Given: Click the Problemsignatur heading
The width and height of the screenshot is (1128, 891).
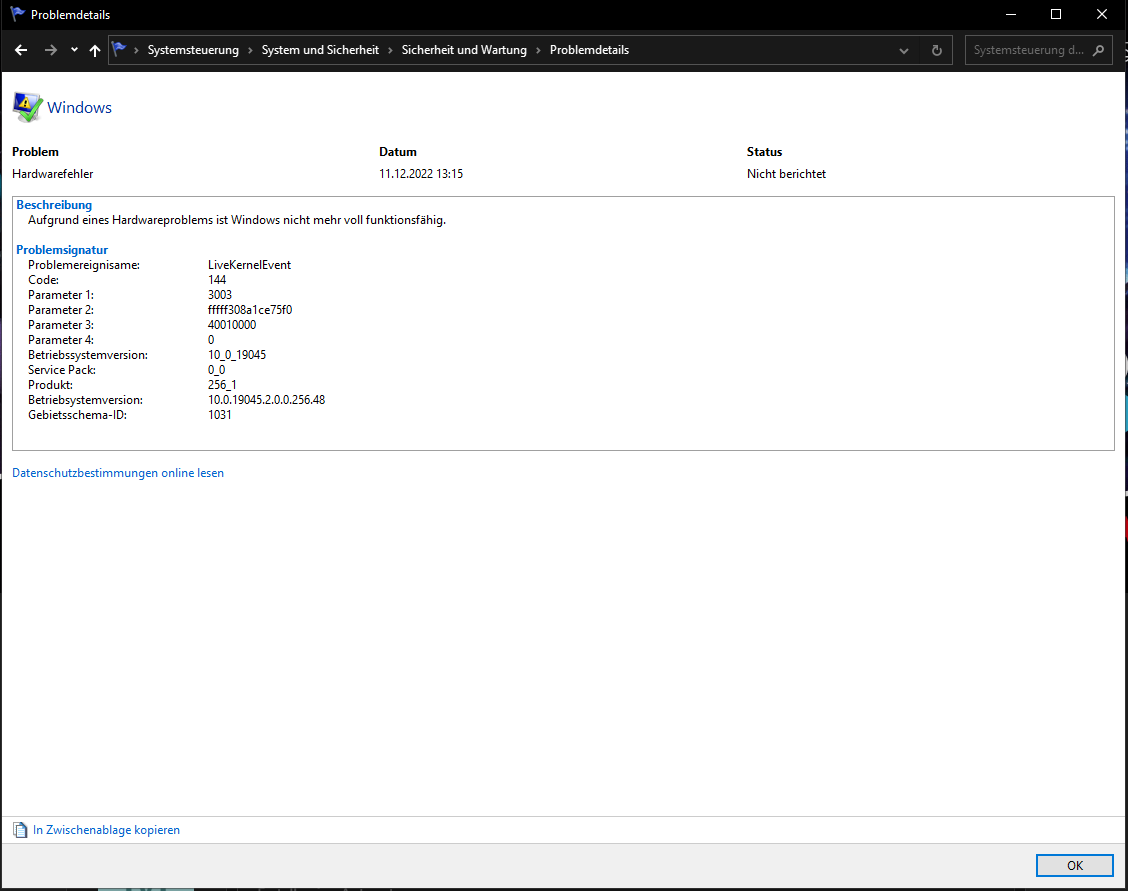Looking at the screenshot, I should click(x=62, y=250).
